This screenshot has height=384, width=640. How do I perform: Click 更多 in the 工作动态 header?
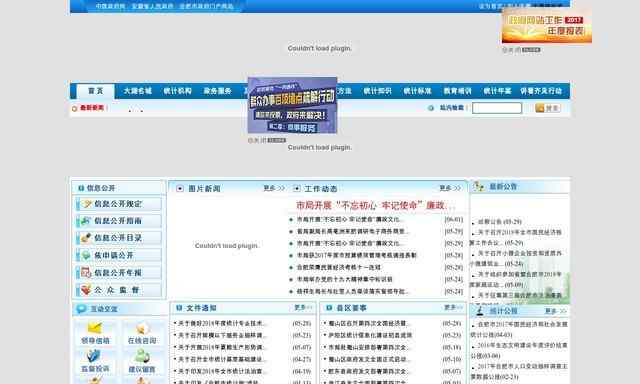tap(450, 188)
